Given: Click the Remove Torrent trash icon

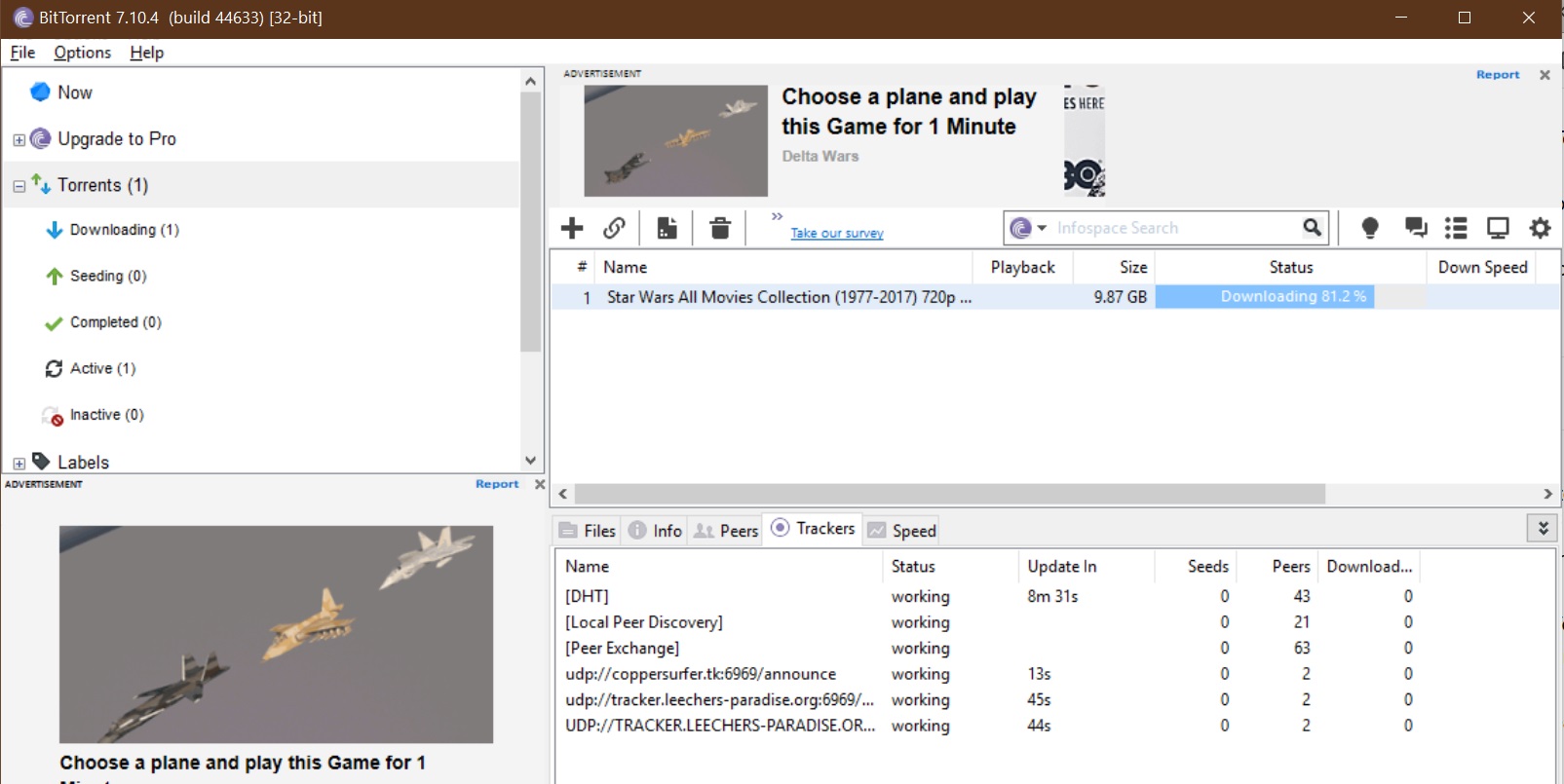Looking at the screenshot, I should tap(720, 228).
